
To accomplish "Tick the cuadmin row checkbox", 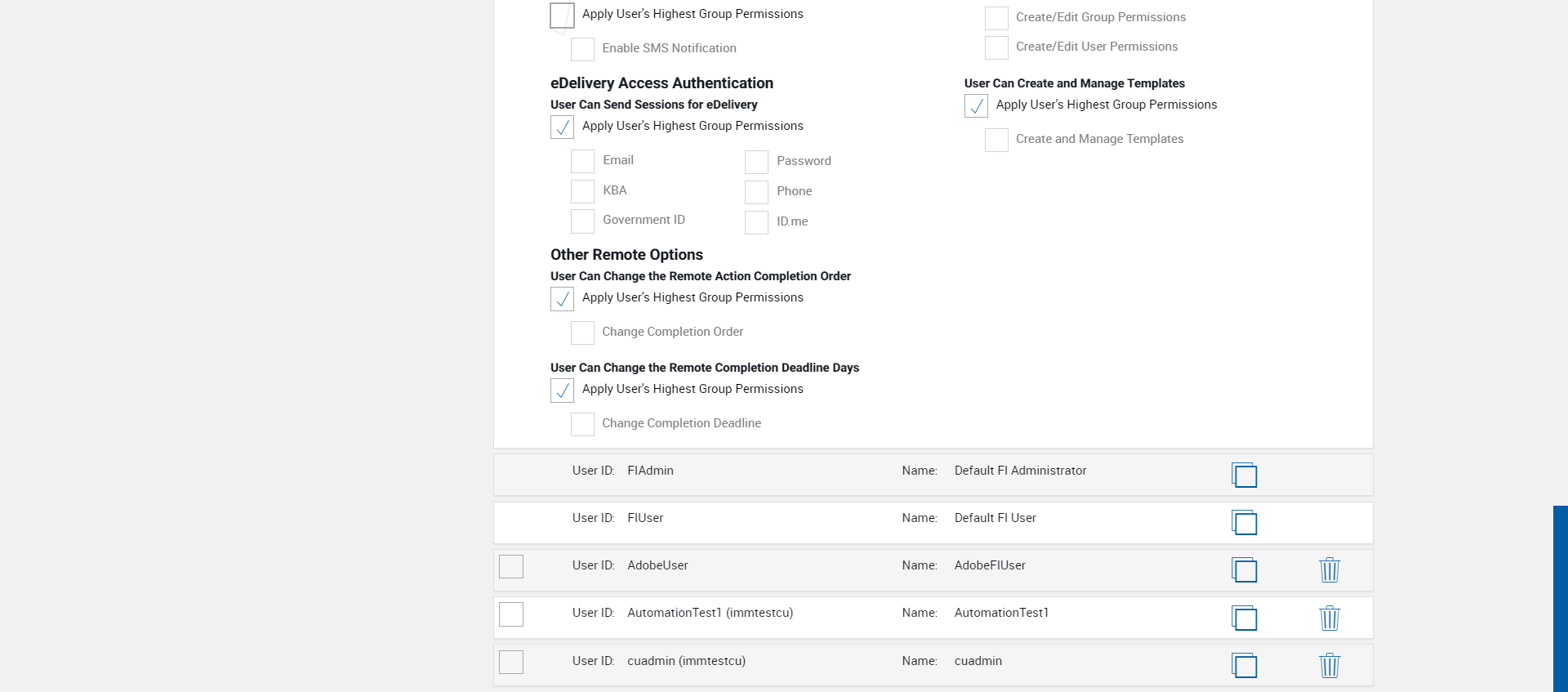I will [x=511, y=662].
